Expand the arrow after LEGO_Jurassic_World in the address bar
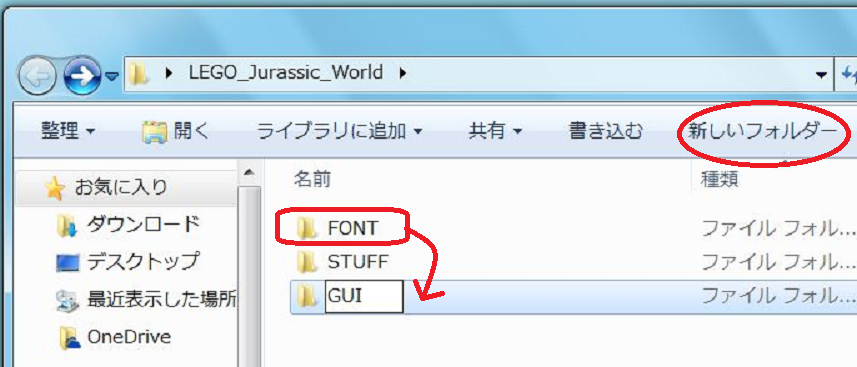 point(403,72)
